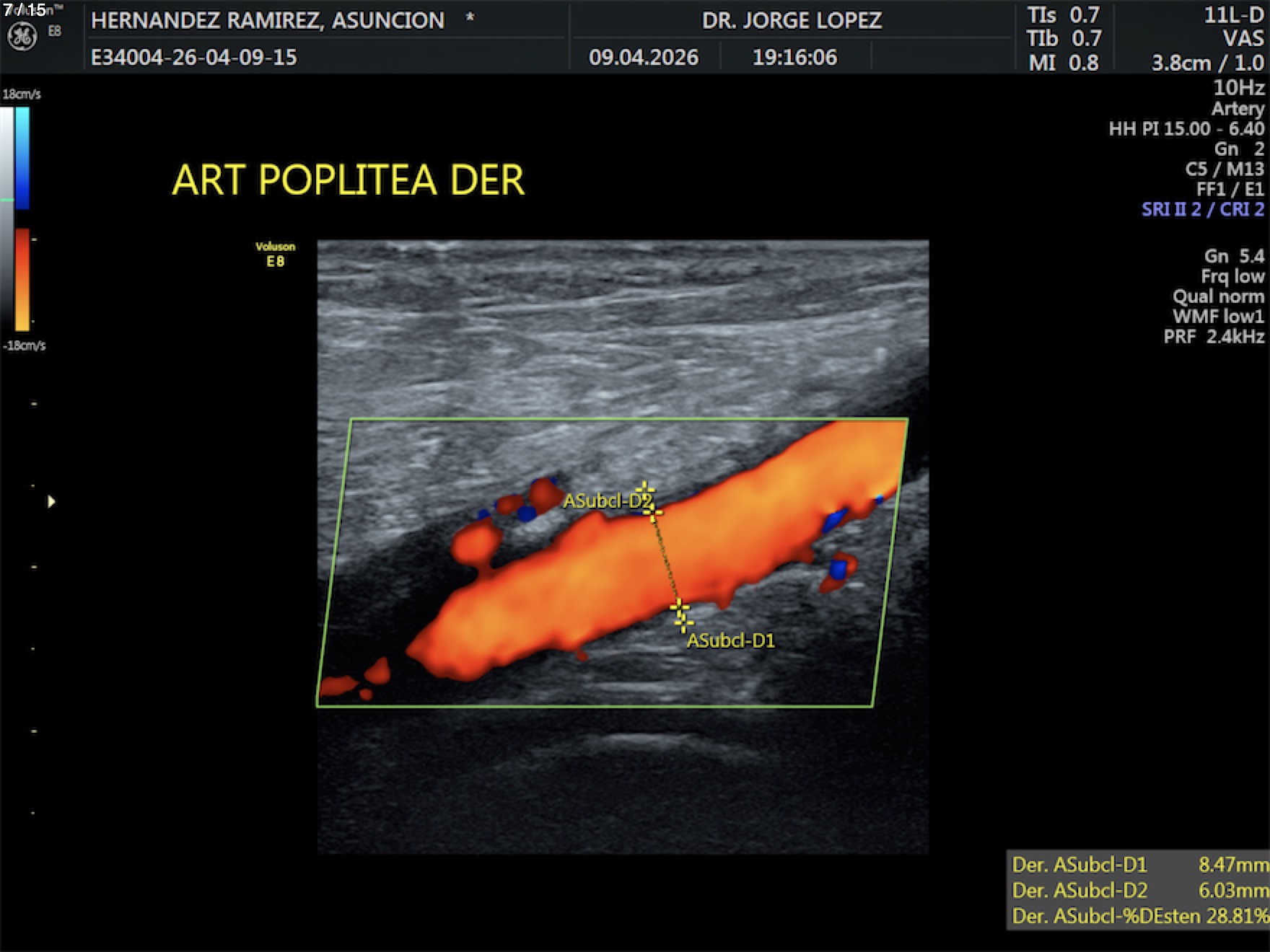Click the asterisk after the patient name
The width and height of the screenshot is (1270, 952).
470,17
